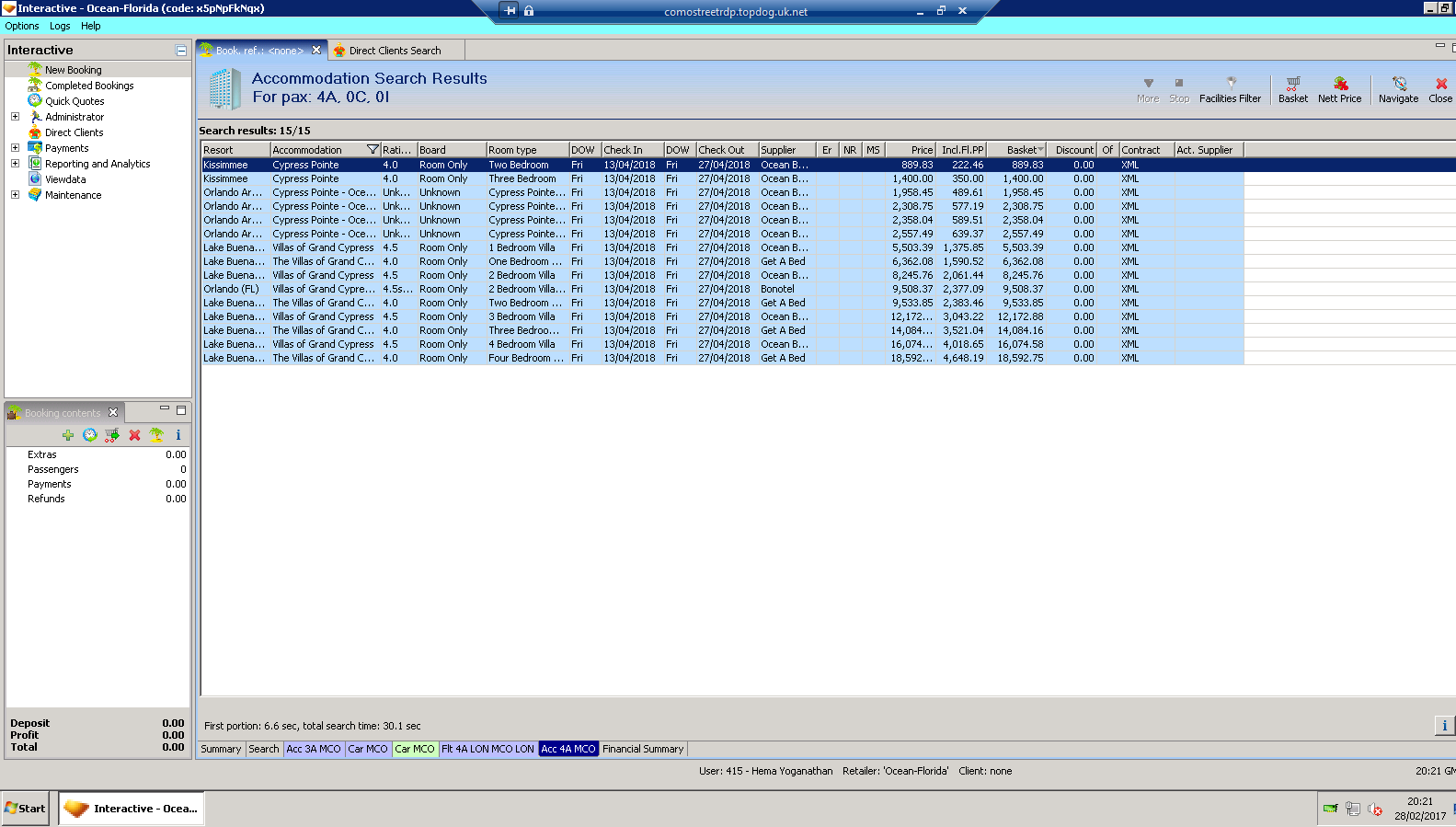This screenshot has width=1456, height=827.
Task: Click the Windows Start button
Action: tap(25, 809)
